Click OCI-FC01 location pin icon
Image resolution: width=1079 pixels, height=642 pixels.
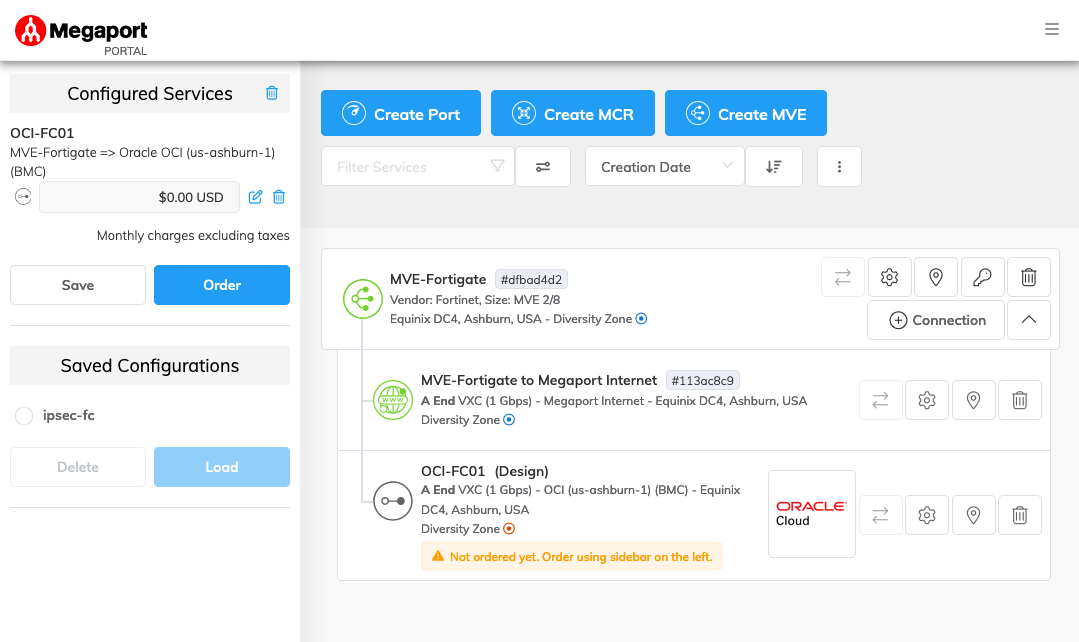tap(974, 515)
